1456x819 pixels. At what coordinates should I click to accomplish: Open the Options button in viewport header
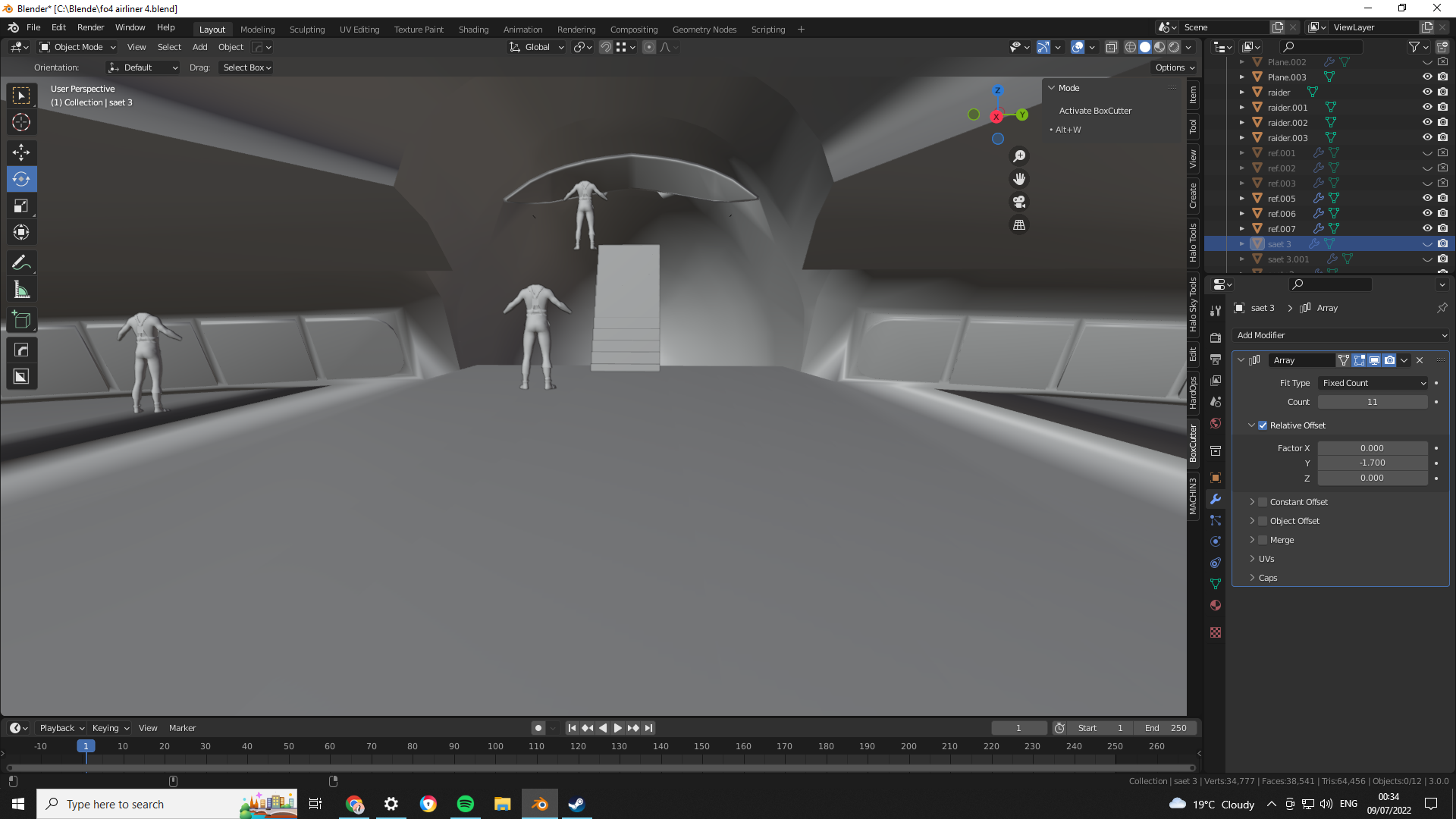[1175, 67]
